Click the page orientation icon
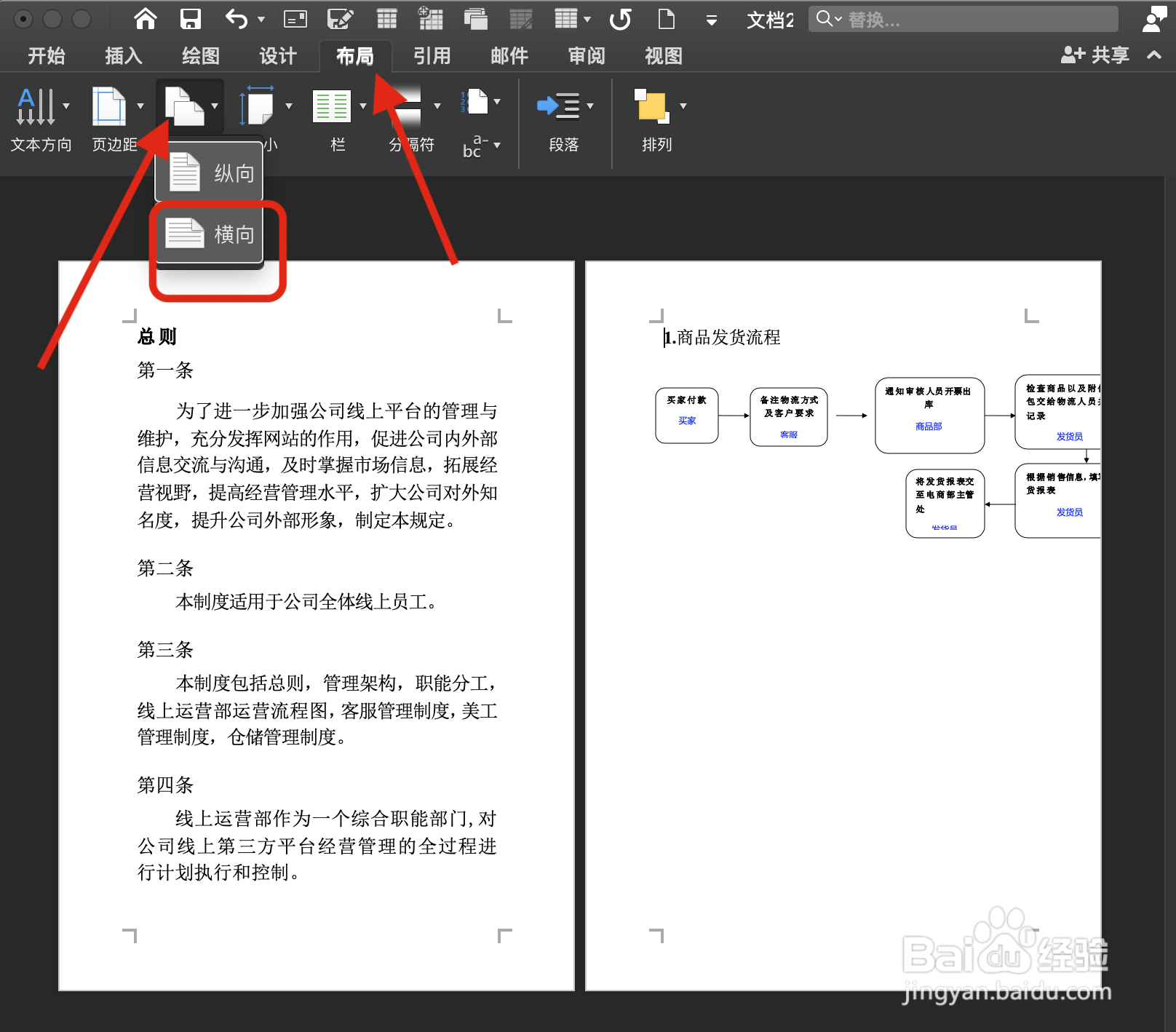The width and height of the screenshot is (1176, 1032). pos(184,106)
